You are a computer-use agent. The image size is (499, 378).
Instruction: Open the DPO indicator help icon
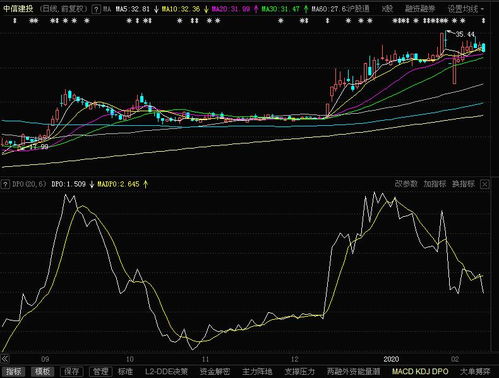pyautogui.click(x=5, y=184)
